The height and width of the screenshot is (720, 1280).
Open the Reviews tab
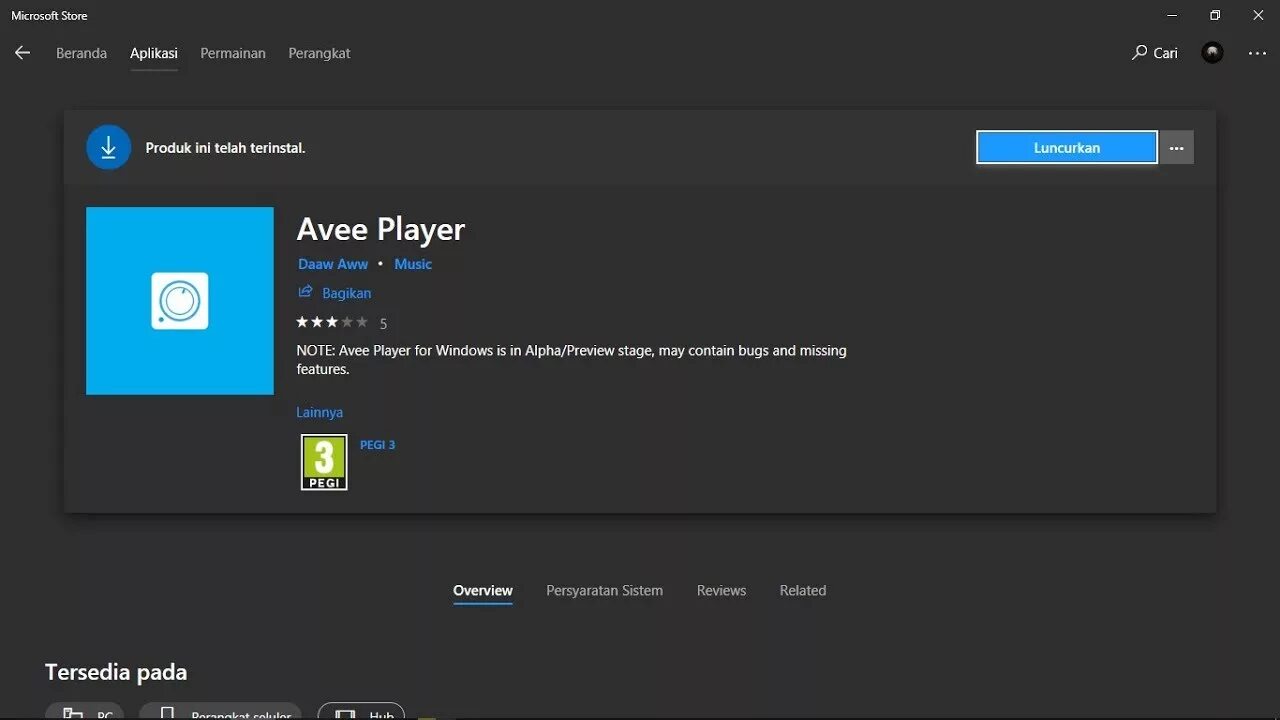721,591
